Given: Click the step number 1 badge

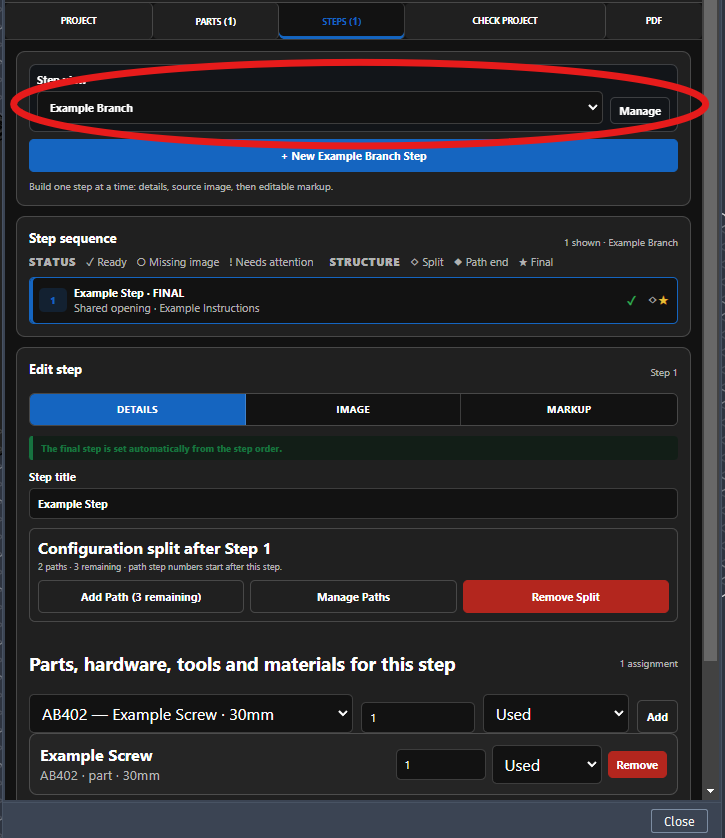Looking at the screenshot, I should click(53, 300).
